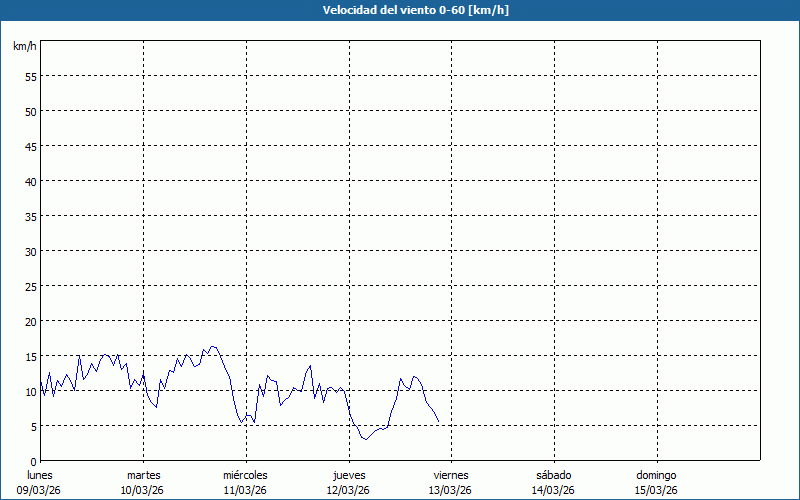Select the "martes" day label
This screenshot has width=800, height=500.
143,475
